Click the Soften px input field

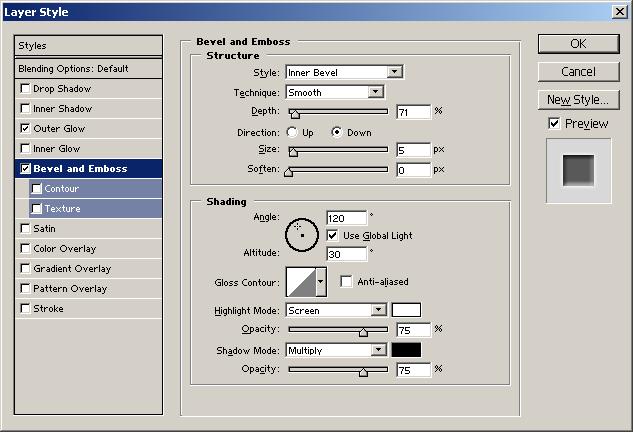click(x=413, y=170)
